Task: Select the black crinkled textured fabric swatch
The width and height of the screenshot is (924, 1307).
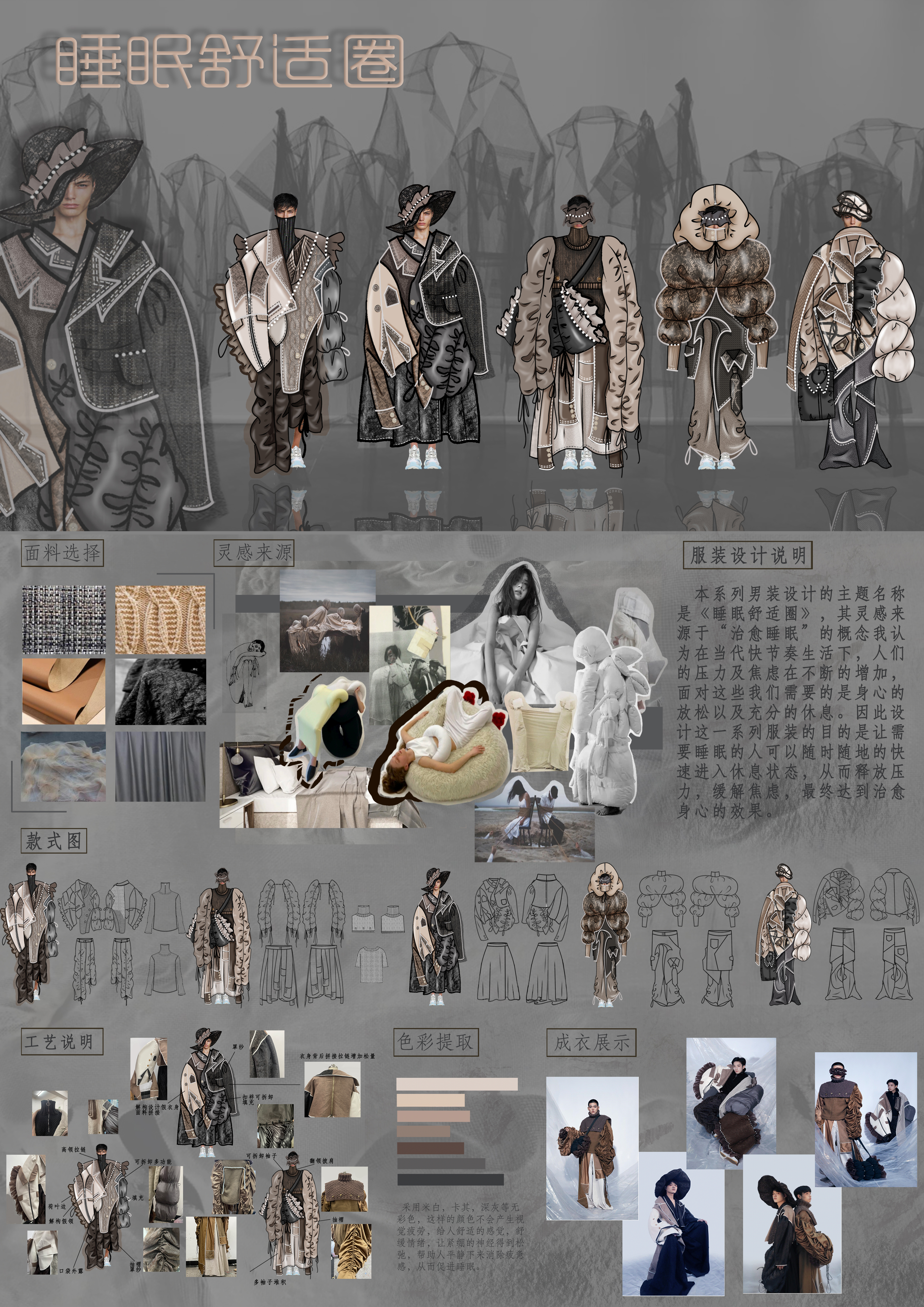Action: pyautogui.click(x=160, y=691)
